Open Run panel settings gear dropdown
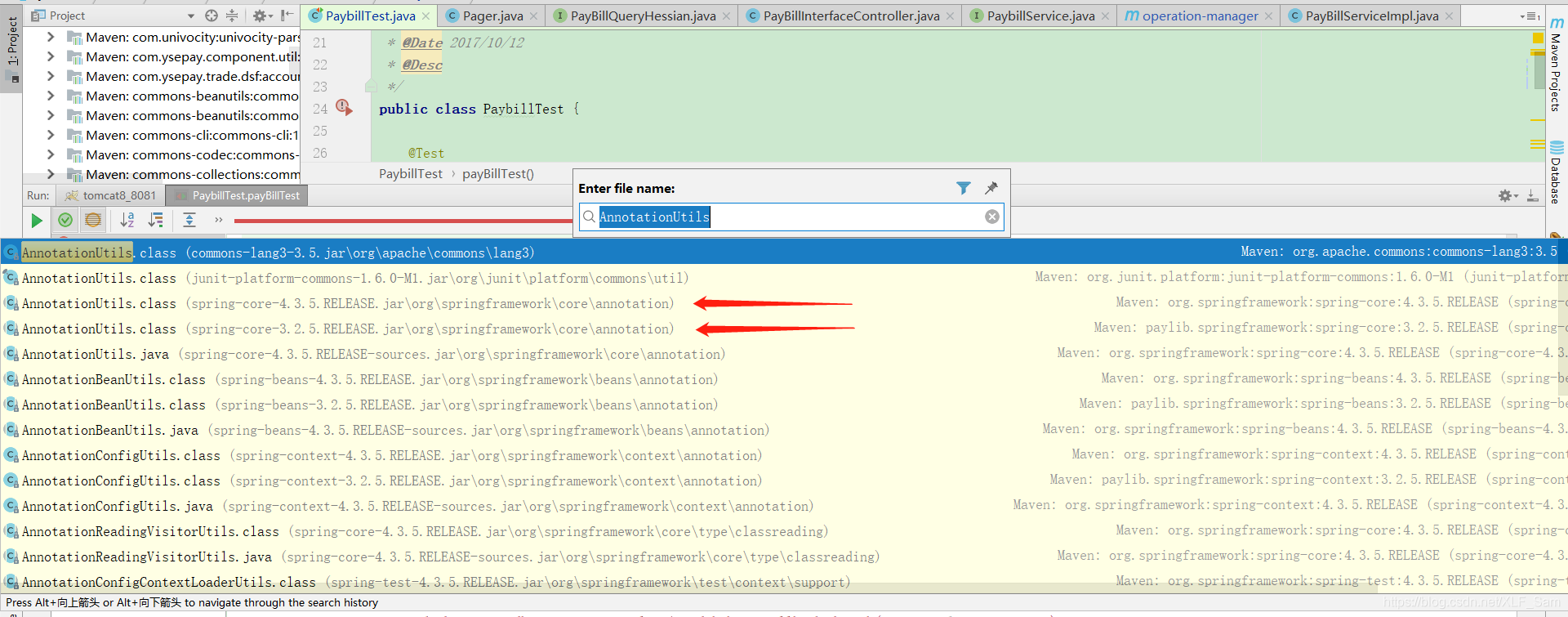Viewport: 1568px width, 617px height. point(1508,195)
